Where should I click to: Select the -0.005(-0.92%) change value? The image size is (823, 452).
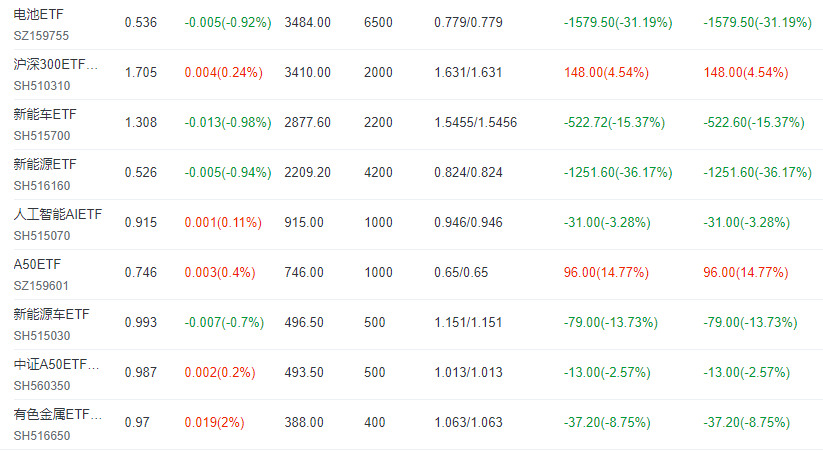coord(228,23)
